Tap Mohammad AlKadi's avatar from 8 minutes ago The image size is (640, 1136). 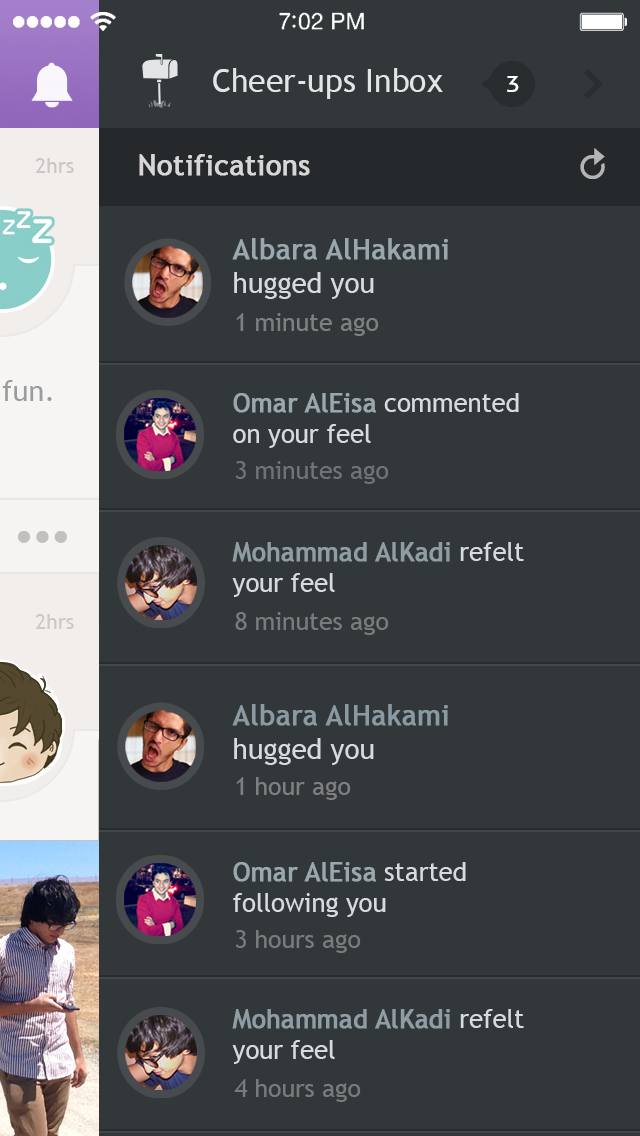pyautogui.click(x=160, y=582)
